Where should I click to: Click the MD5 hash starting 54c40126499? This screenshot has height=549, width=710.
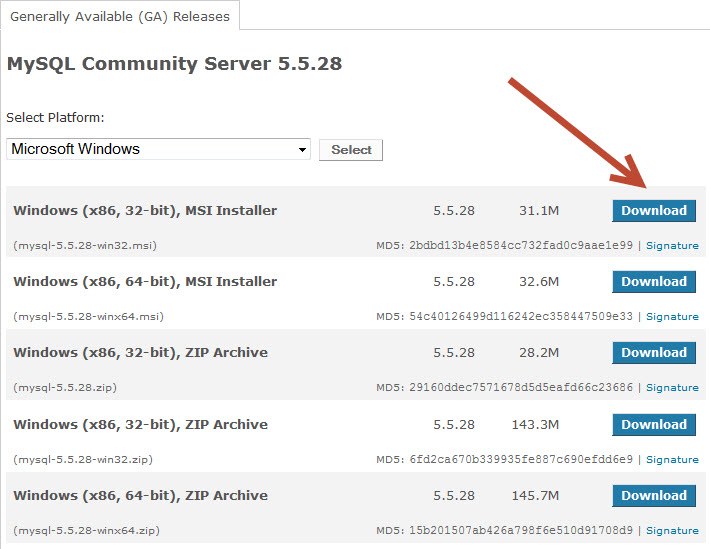point(521,317)
